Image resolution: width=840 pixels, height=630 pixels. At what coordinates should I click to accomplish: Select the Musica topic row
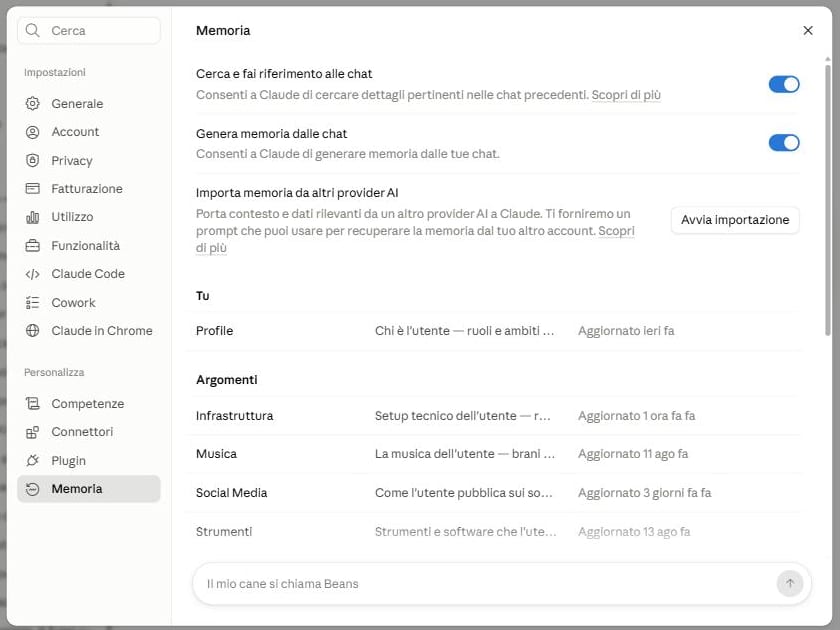pos(493,454)
